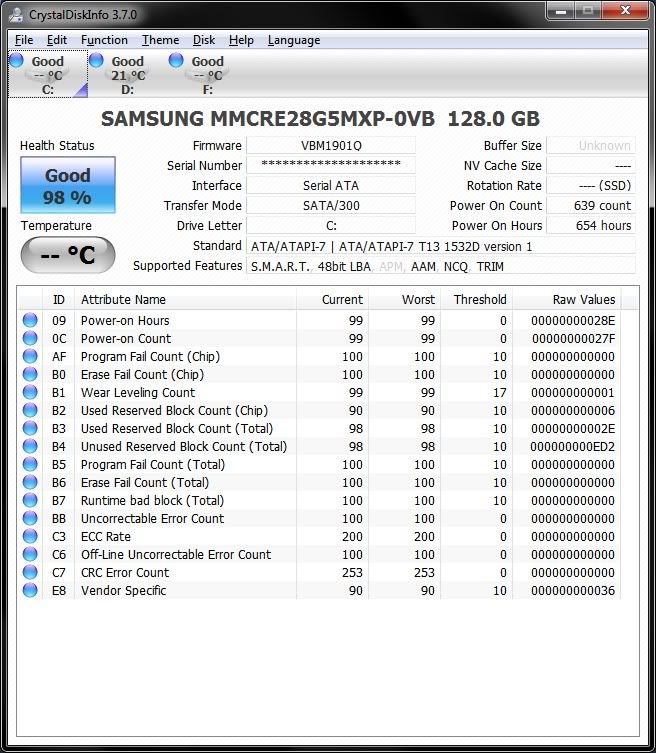Click the Current column header
The image size is (656, 753).
click(332, 300)
